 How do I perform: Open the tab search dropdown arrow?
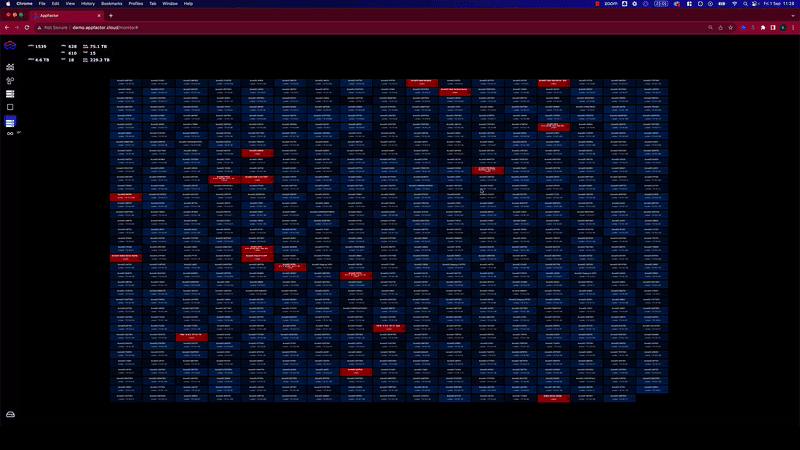[793, 16]
